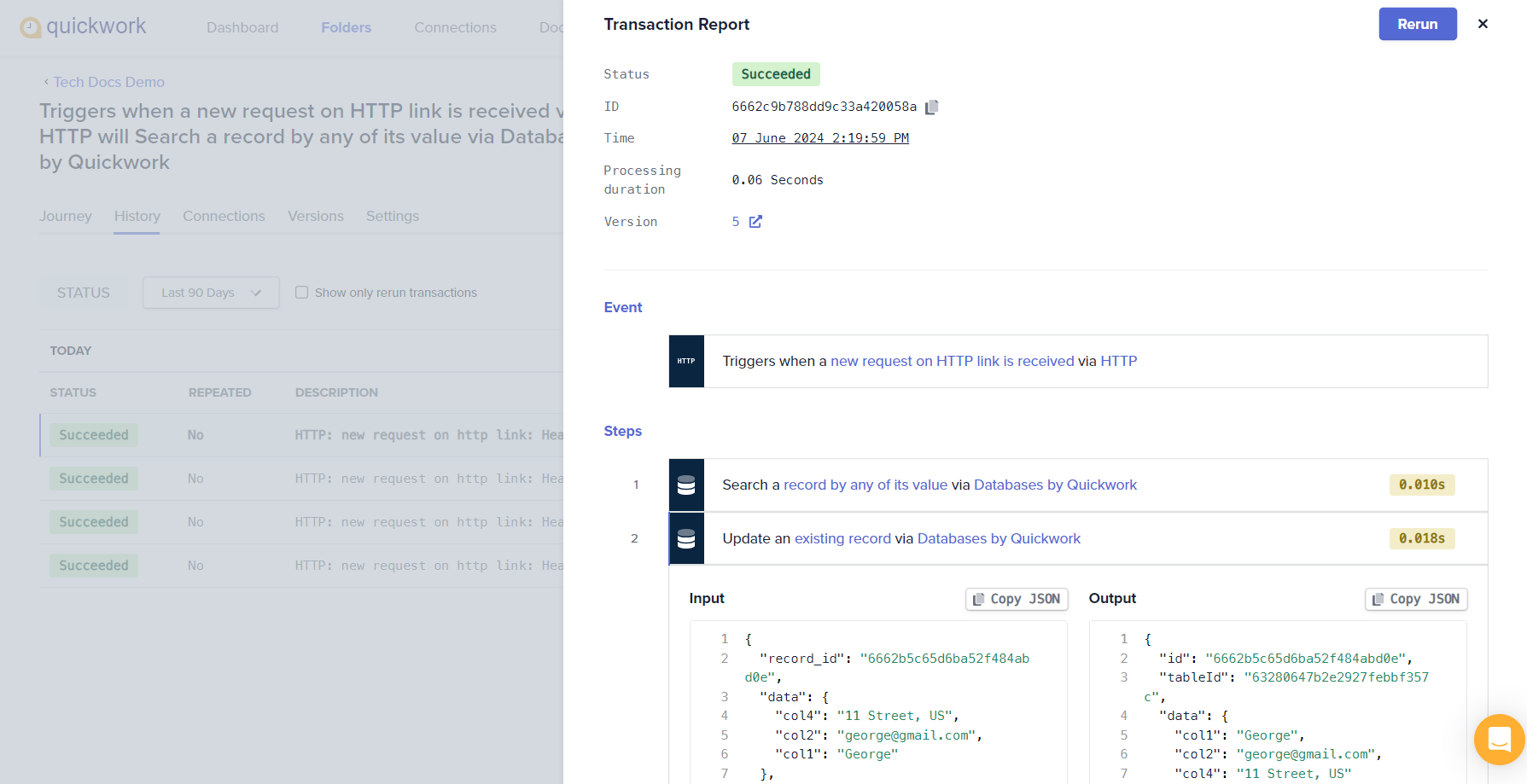Switch to the Versions tab
1527x784 pixels.
click(316, 217)
